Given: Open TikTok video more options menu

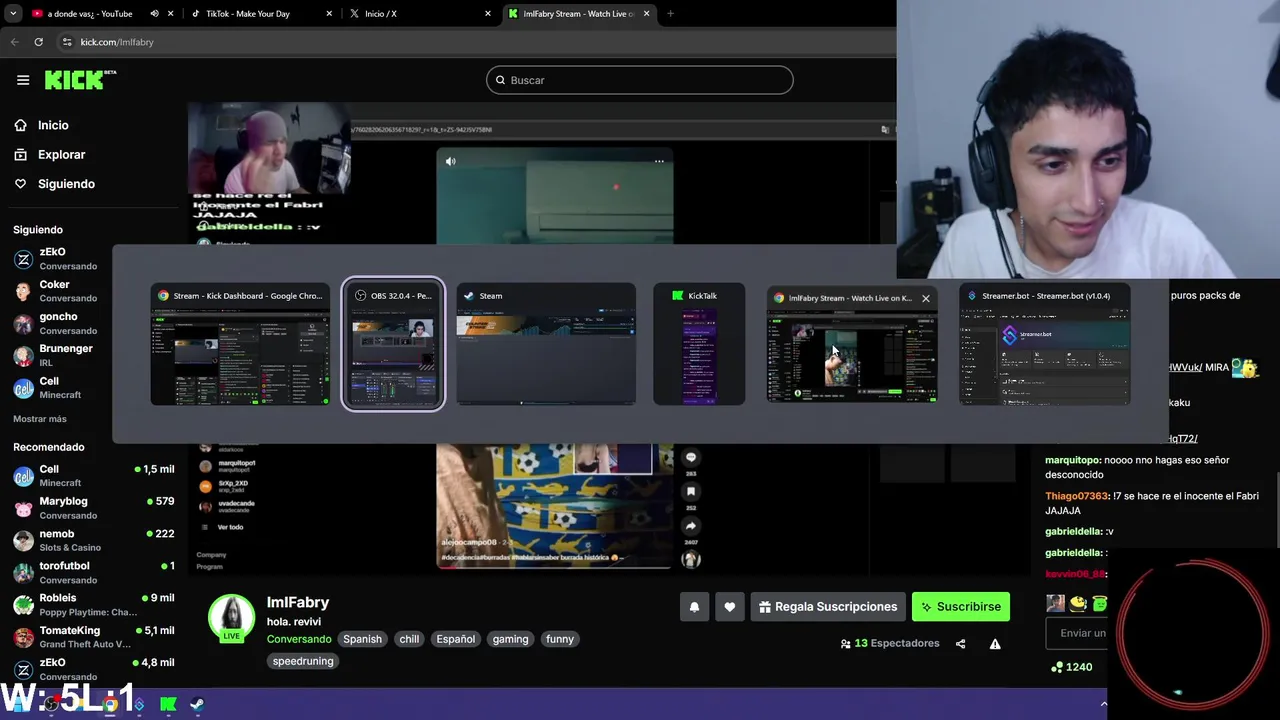Looking at the screenshot, I should click(x=659, y=161).
